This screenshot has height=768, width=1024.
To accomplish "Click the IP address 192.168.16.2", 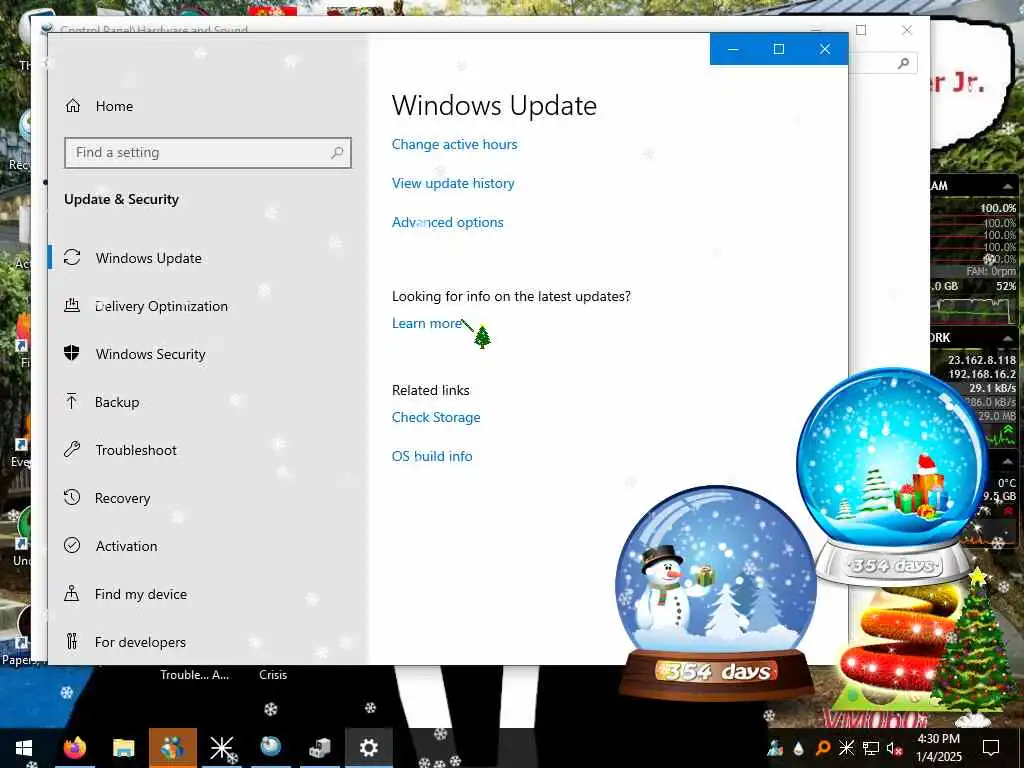I will [x=982, y=374].
